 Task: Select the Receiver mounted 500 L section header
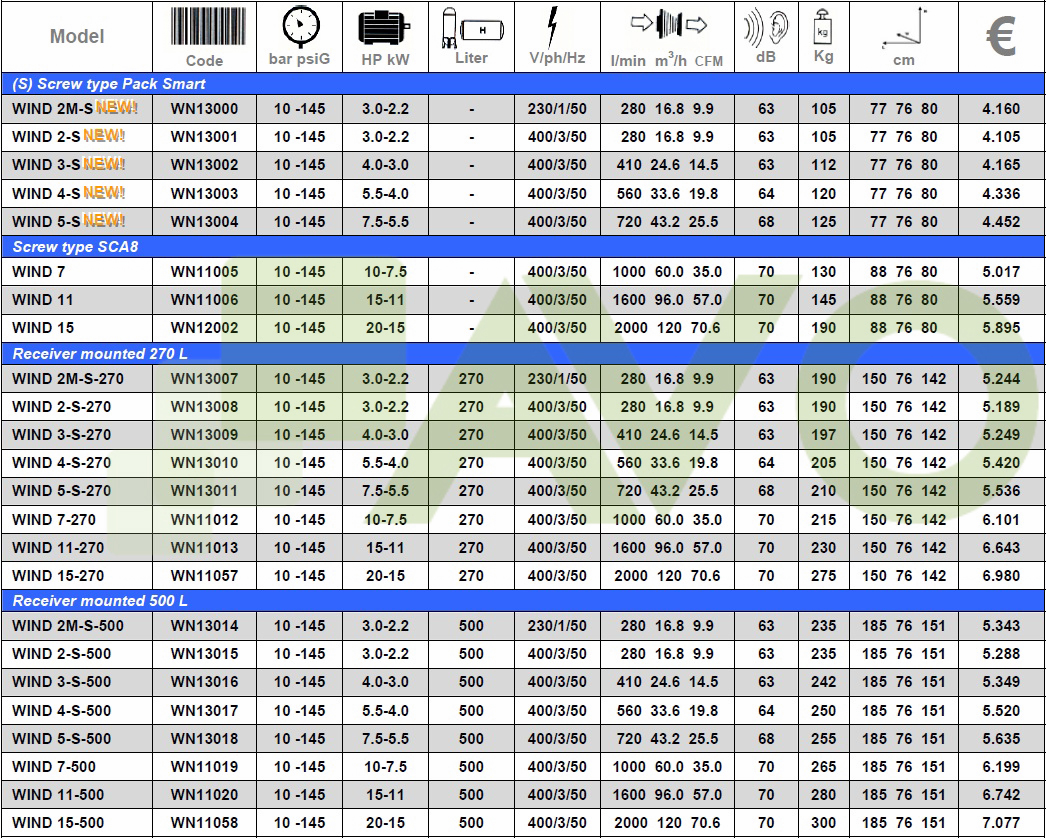coord(99,601)
